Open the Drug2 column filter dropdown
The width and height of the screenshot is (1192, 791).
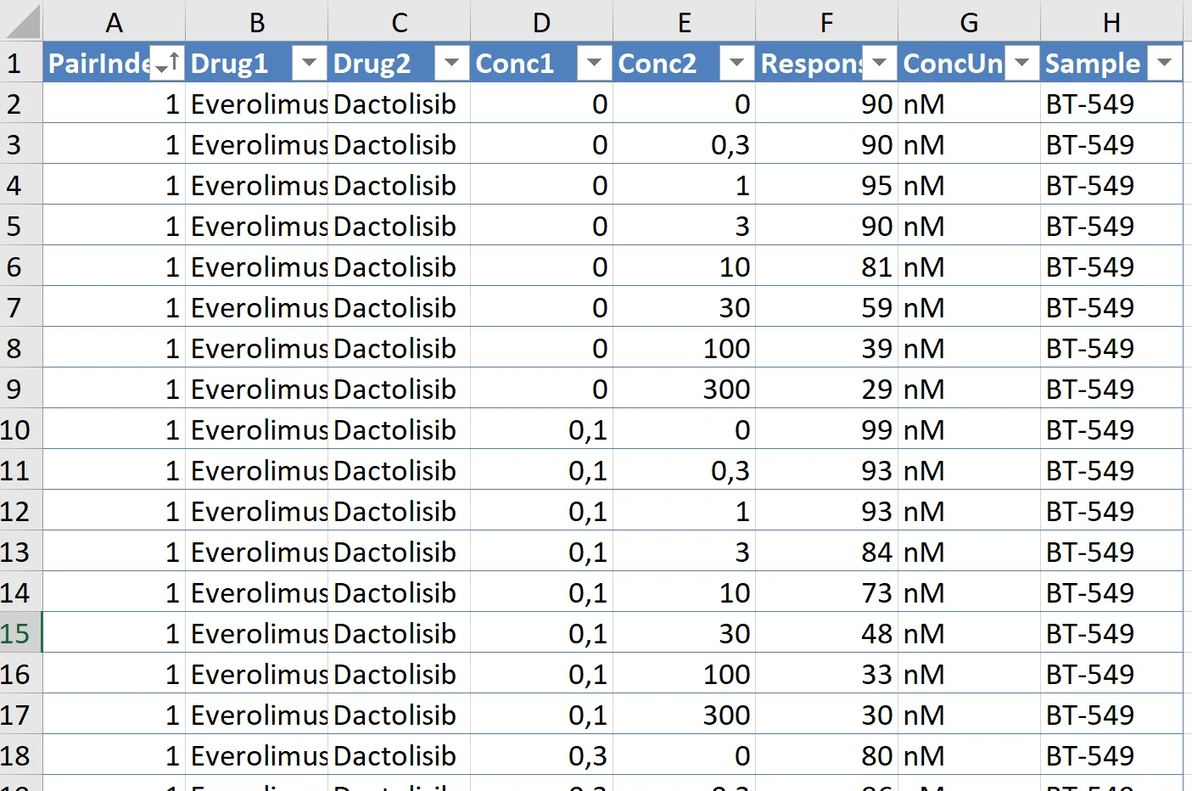point(453,64)
